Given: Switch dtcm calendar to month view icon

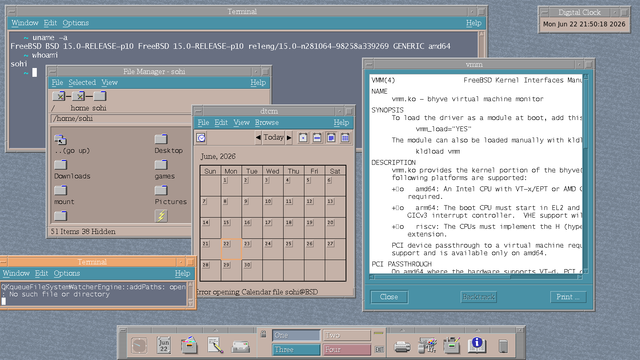Looking at the screenshot, I should point(331,138).
